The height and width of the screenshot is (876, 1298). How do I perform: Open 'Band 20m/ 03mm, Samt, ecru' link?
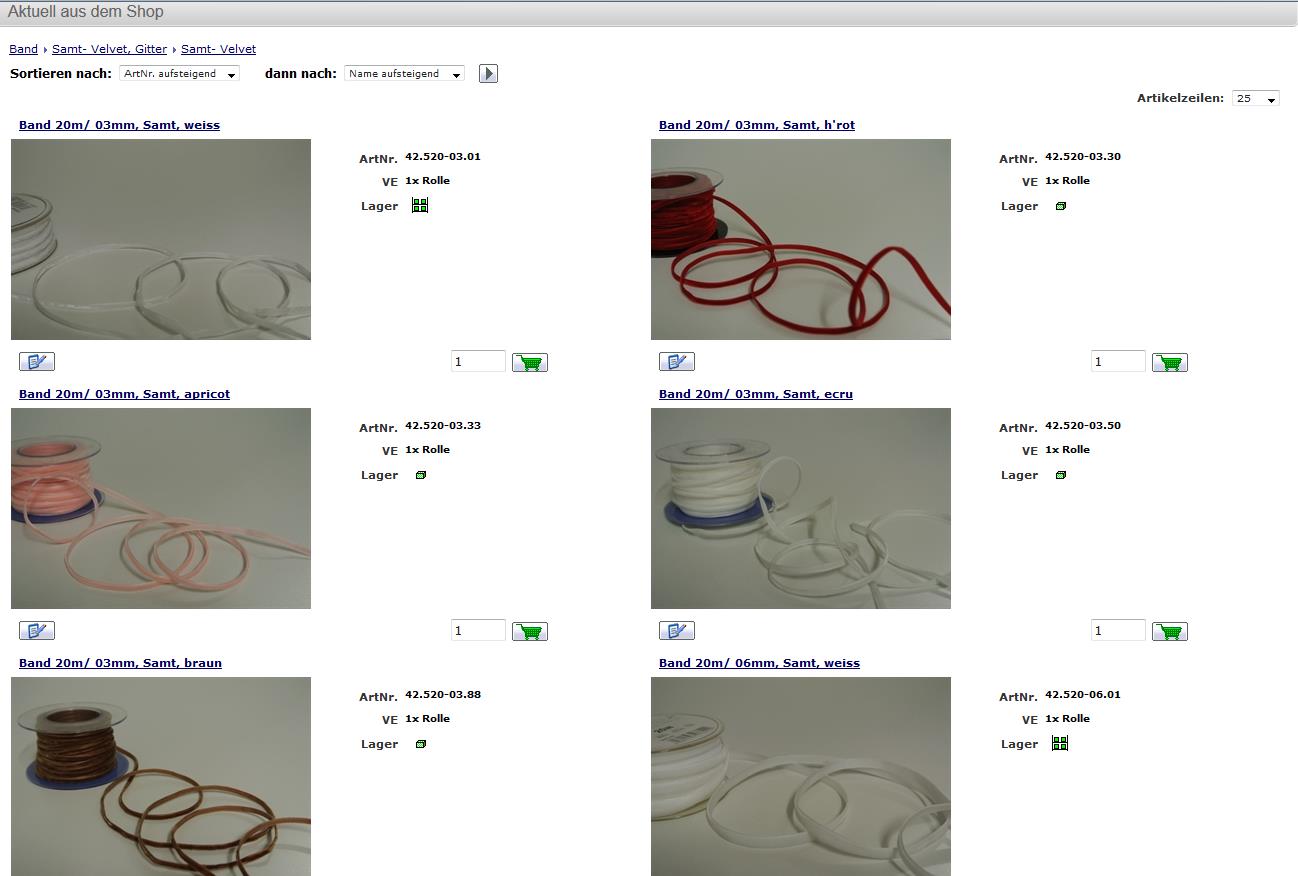756,394
